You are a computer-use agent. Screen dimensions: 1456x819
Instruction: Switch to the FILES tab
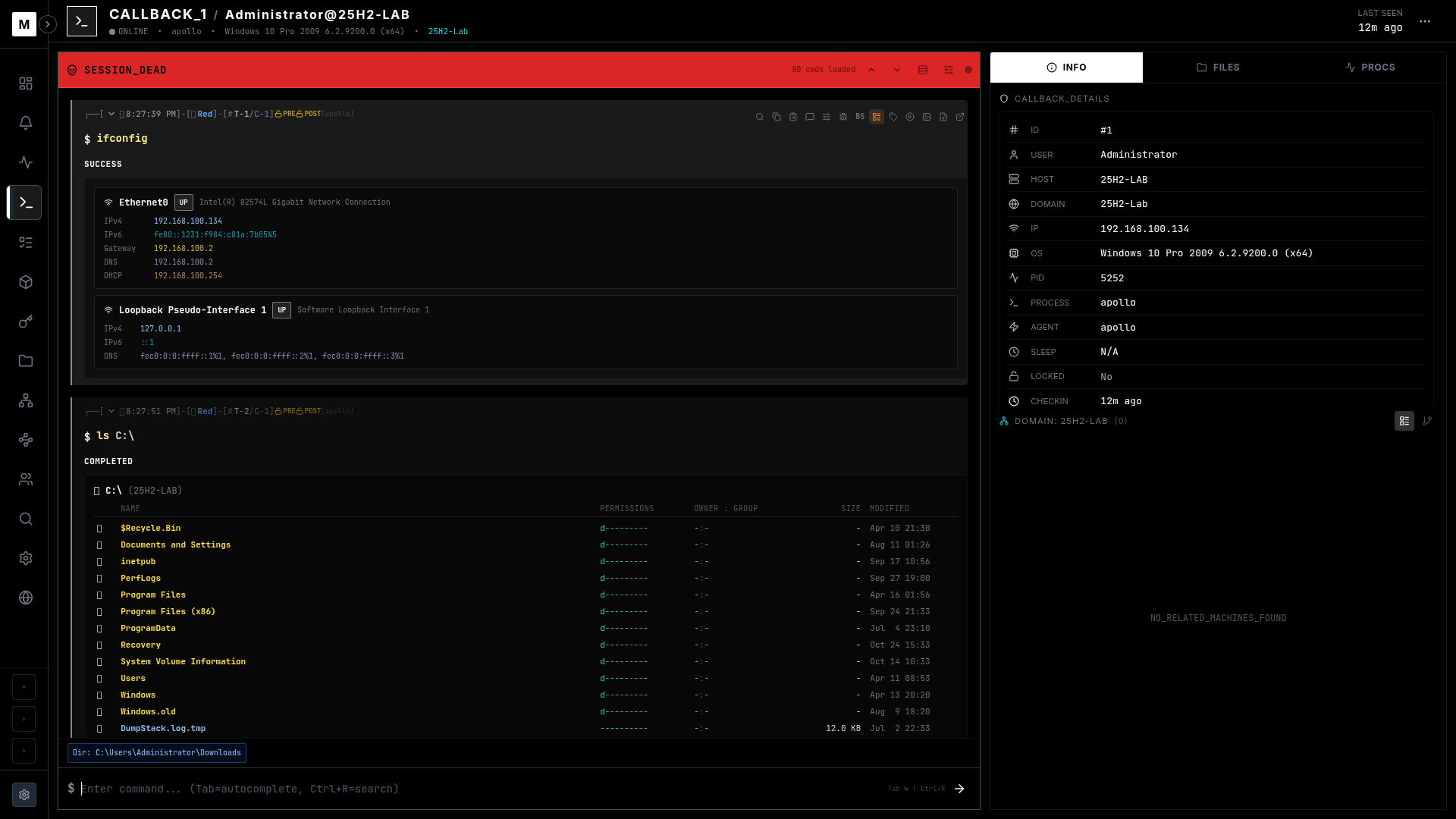pos(1218,67)
